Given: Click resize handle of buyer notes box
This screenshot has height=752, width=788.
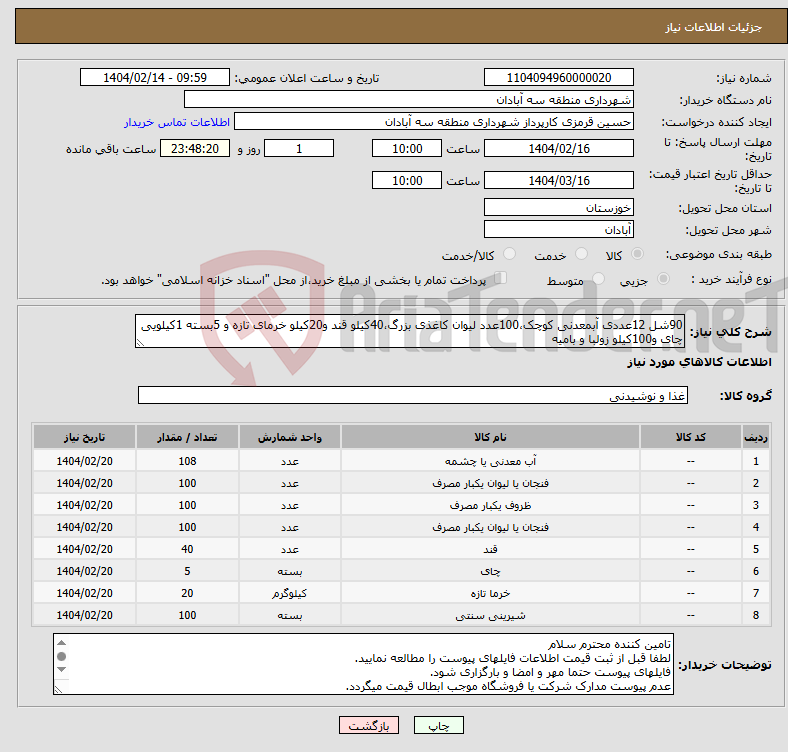Looking at the screenshot, I should click(x=58, y=690).
